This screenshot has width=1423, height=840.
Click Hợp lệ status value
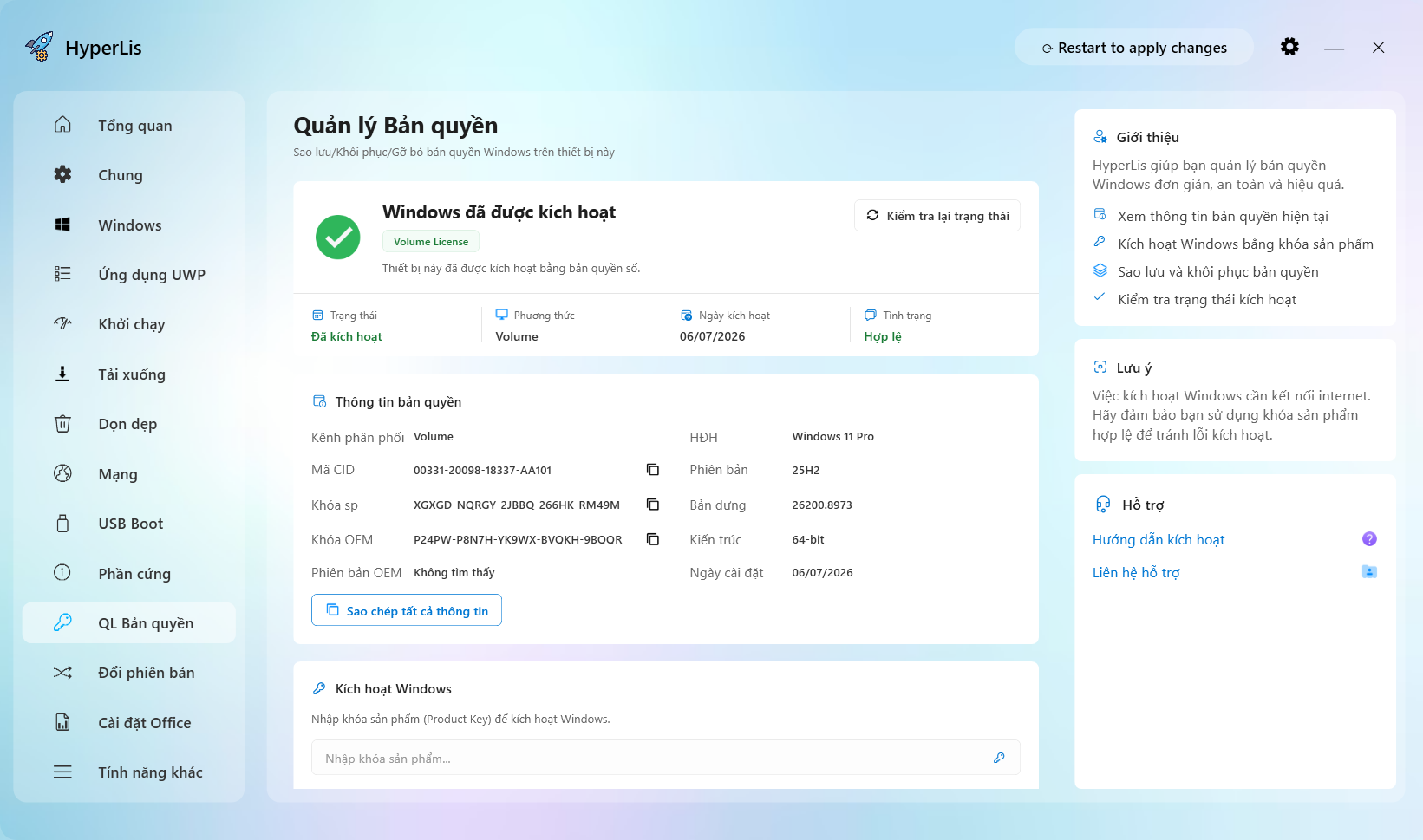point(883,336)
